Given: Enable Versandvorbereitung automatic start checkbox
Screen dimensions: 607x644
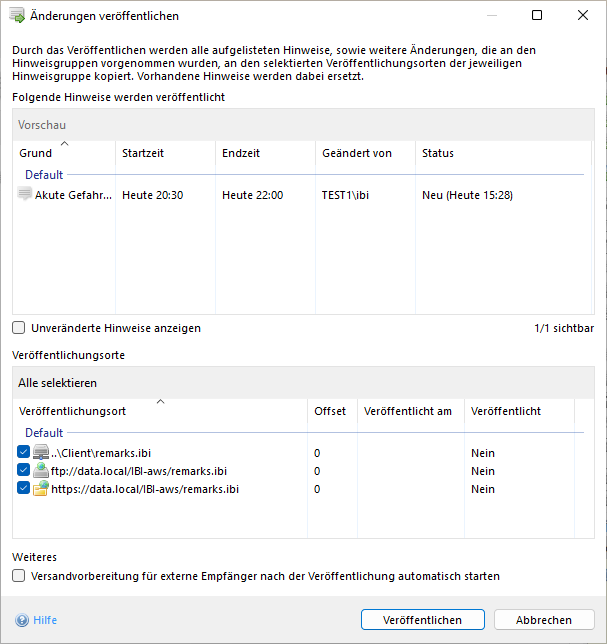Looking at the screenshot, I should [x=19, y=576].
